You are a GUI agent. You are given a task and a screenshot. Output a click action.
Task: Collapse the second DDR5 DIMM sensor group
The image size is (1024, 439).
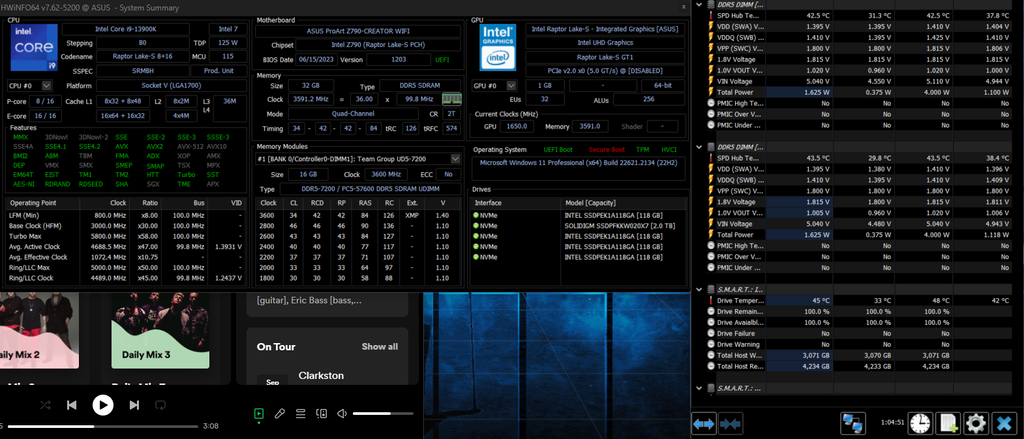(699, 147)
